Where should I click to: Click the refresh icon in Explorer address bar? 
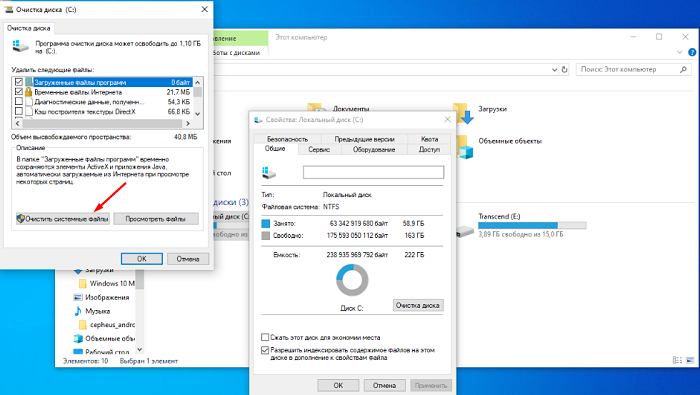[x=564, y=69]
